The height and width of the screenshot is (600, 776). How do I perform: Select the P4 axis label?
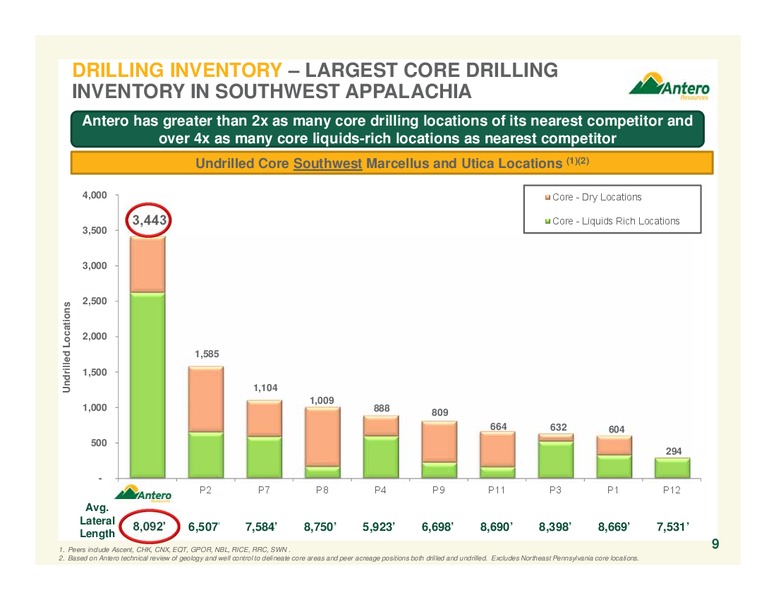point(380,490)
